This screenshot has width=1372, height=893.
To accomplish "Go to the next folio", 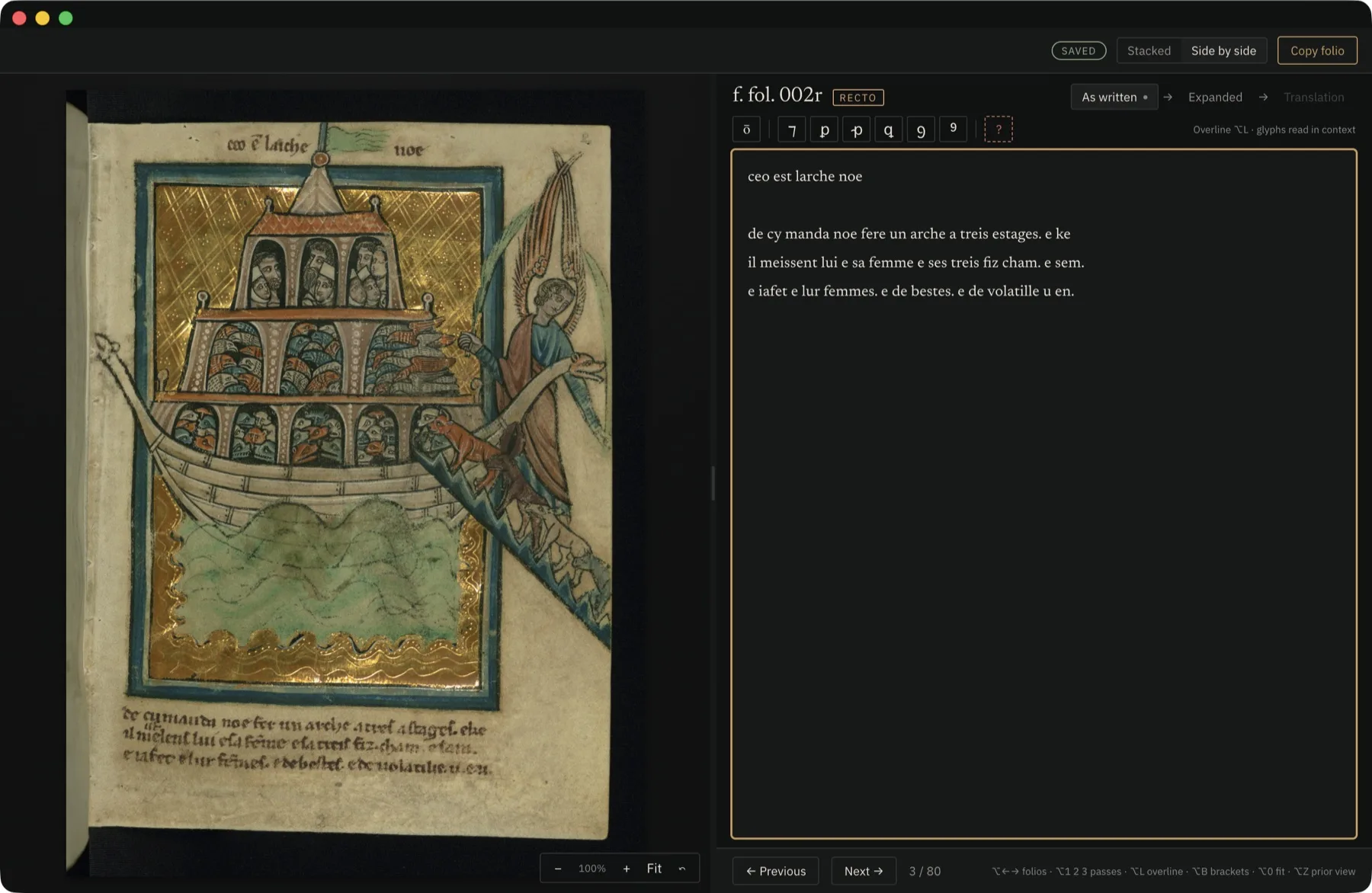I will point(864,871).
